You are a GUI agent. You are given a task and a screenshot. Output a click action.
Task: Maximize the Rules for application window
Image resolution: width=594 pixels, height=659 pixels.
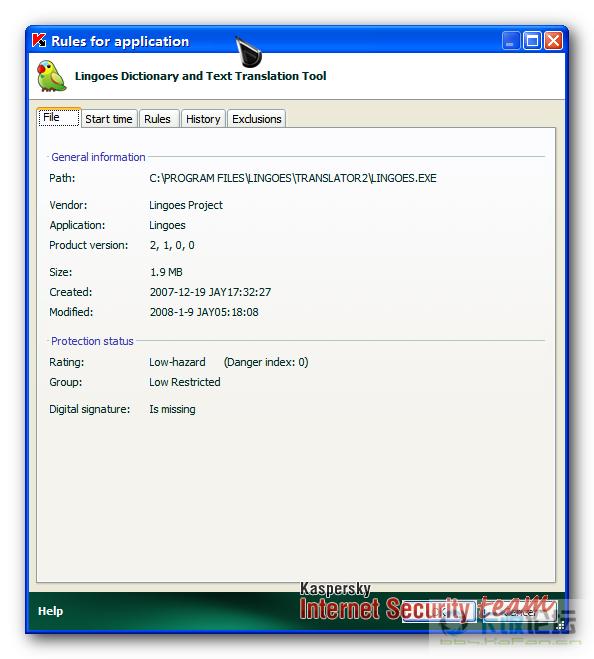(532, 41)
